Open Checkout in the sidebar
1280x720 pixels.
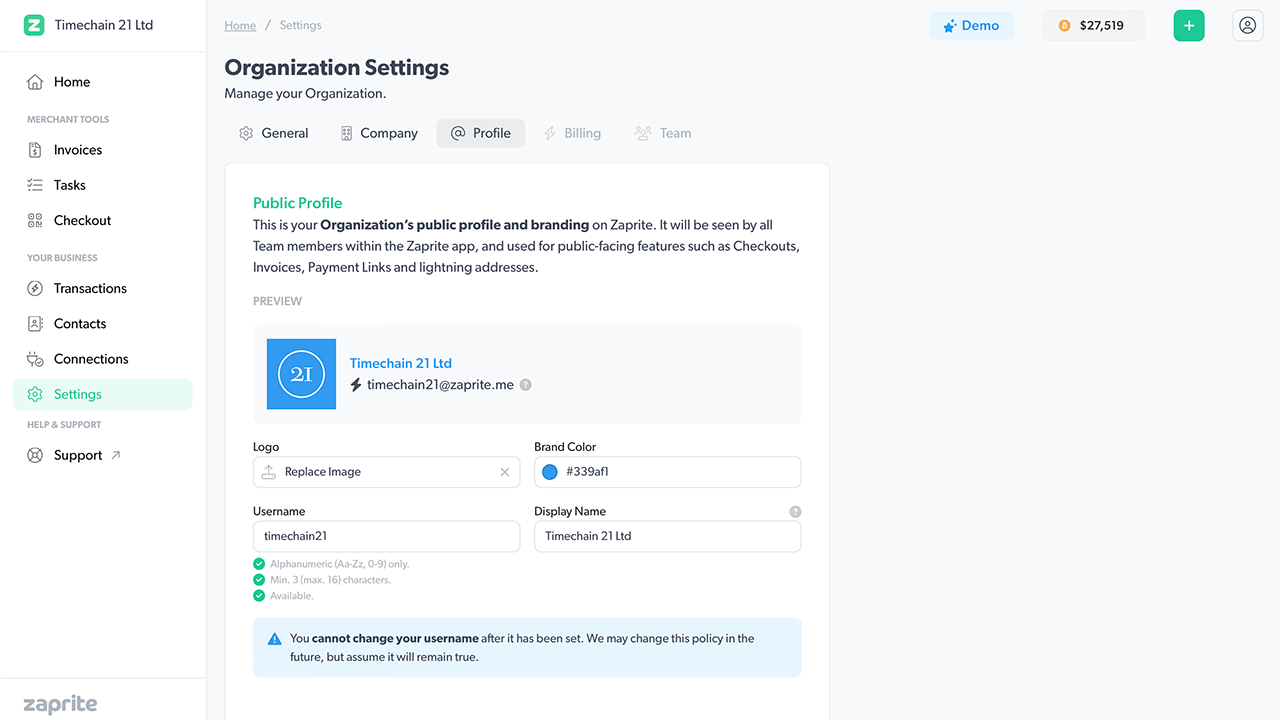(103, 220)
